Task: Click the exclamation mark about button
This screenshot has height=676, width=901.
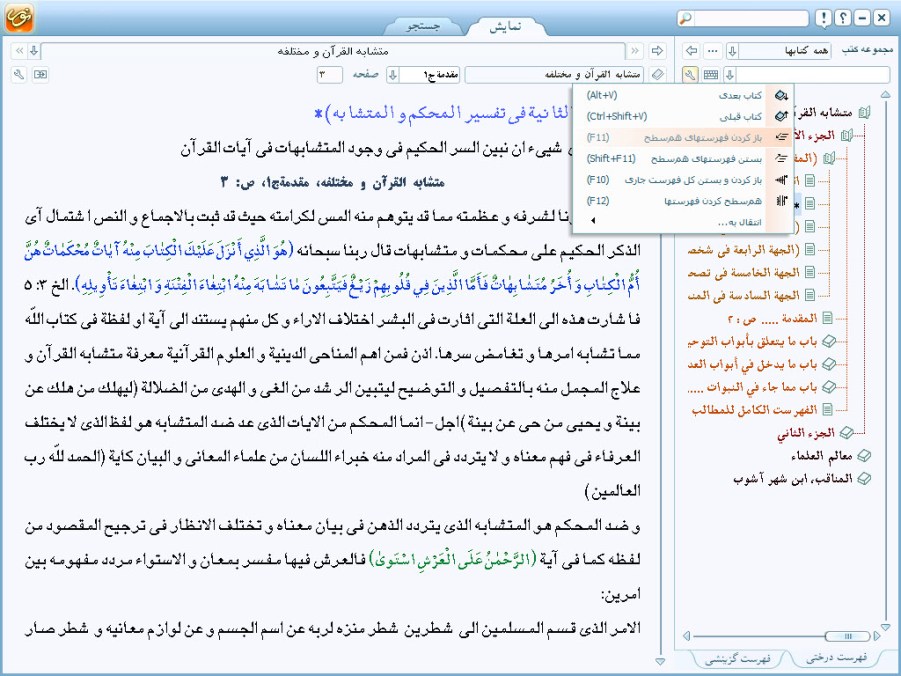Action: 823,18
